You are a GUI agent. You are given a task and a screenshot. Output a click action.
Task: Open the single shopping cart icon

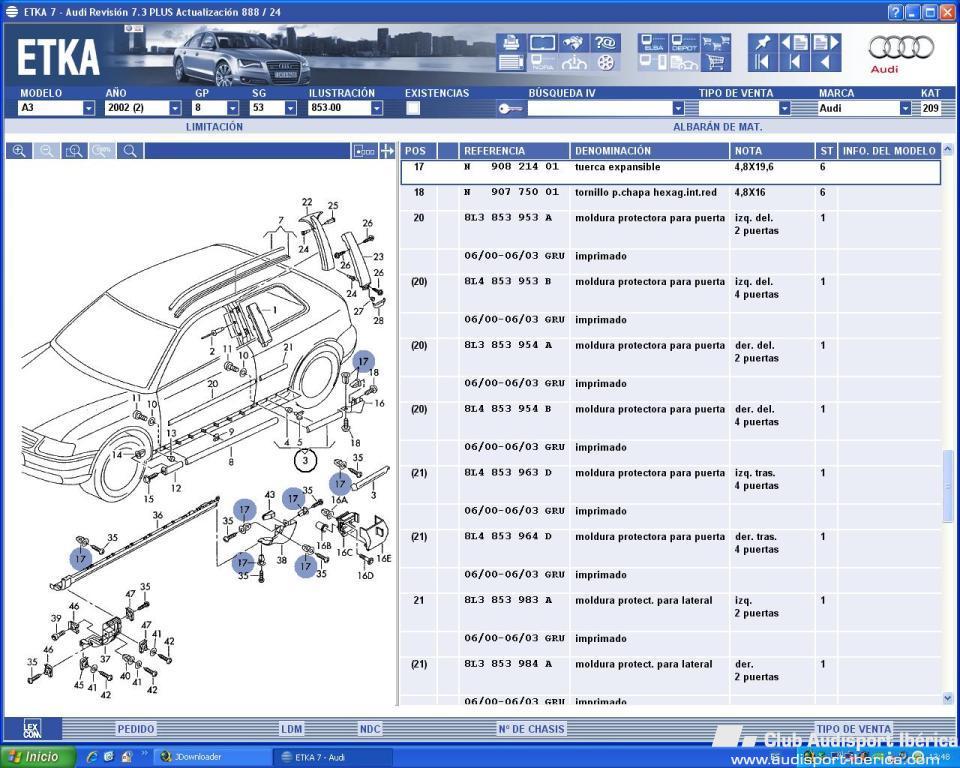click(x=715, y=62)
